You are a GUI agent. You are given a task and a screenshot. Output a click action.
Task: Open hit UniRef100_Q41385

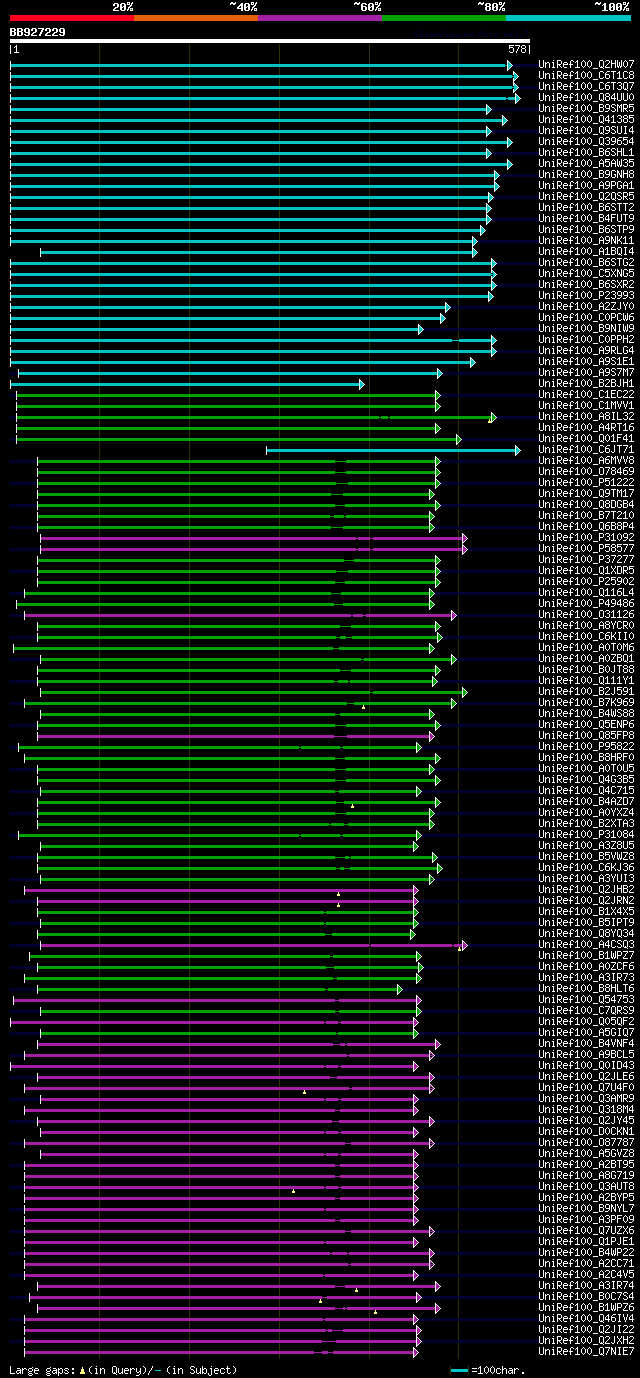pos(586,119)
